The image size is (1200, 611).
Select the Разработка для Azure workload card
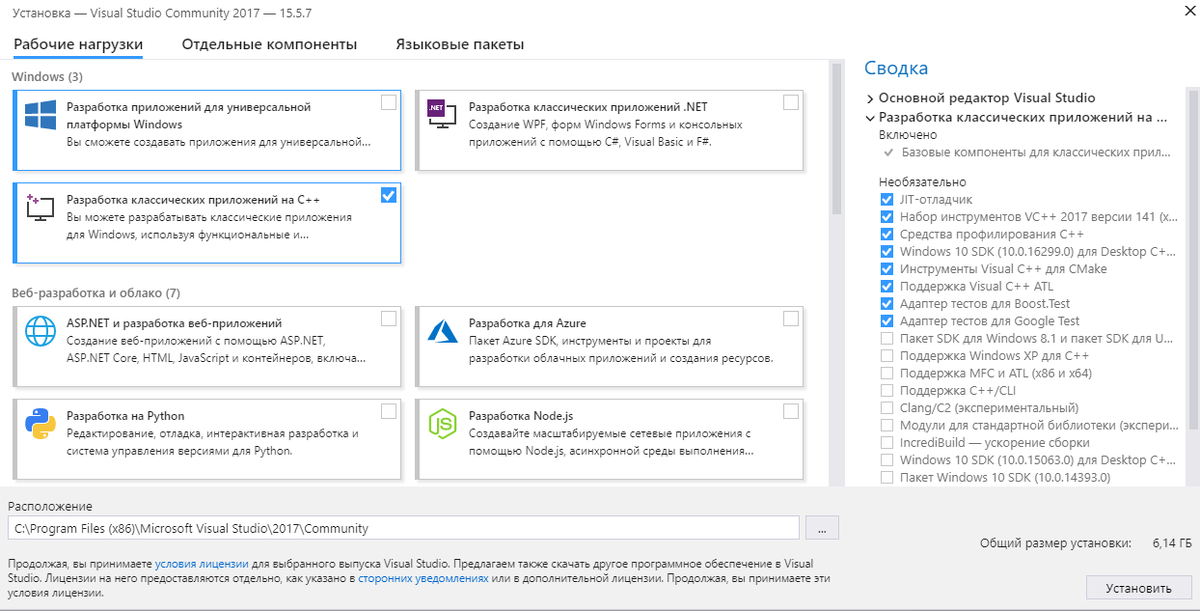[610, 346]
